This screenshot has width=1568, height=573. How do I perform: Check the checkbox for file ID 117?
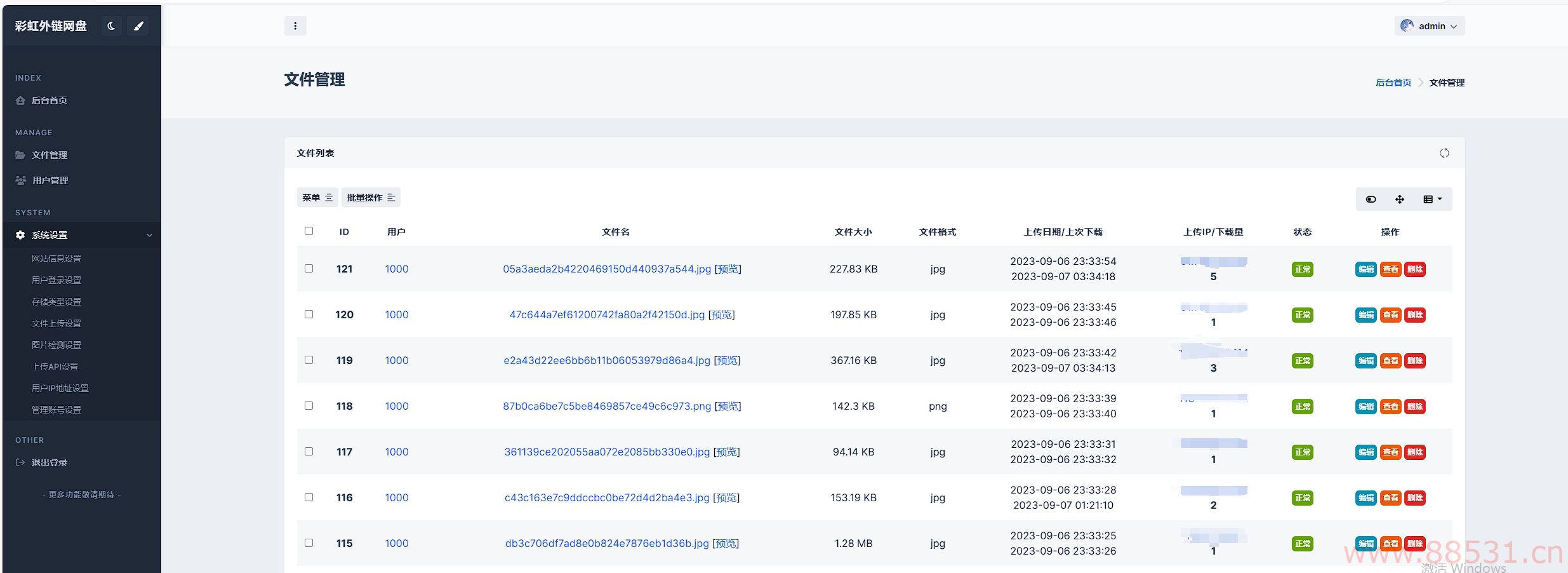pyautogui.click(x=309, y=452)
